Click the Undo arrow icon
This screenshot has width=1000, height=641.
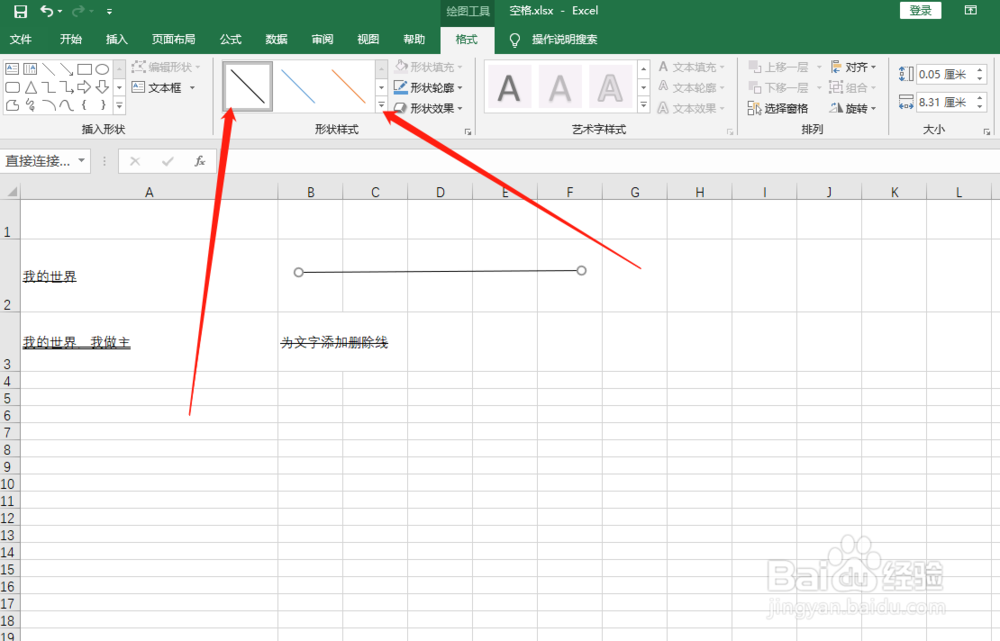(x=48, y=11)
